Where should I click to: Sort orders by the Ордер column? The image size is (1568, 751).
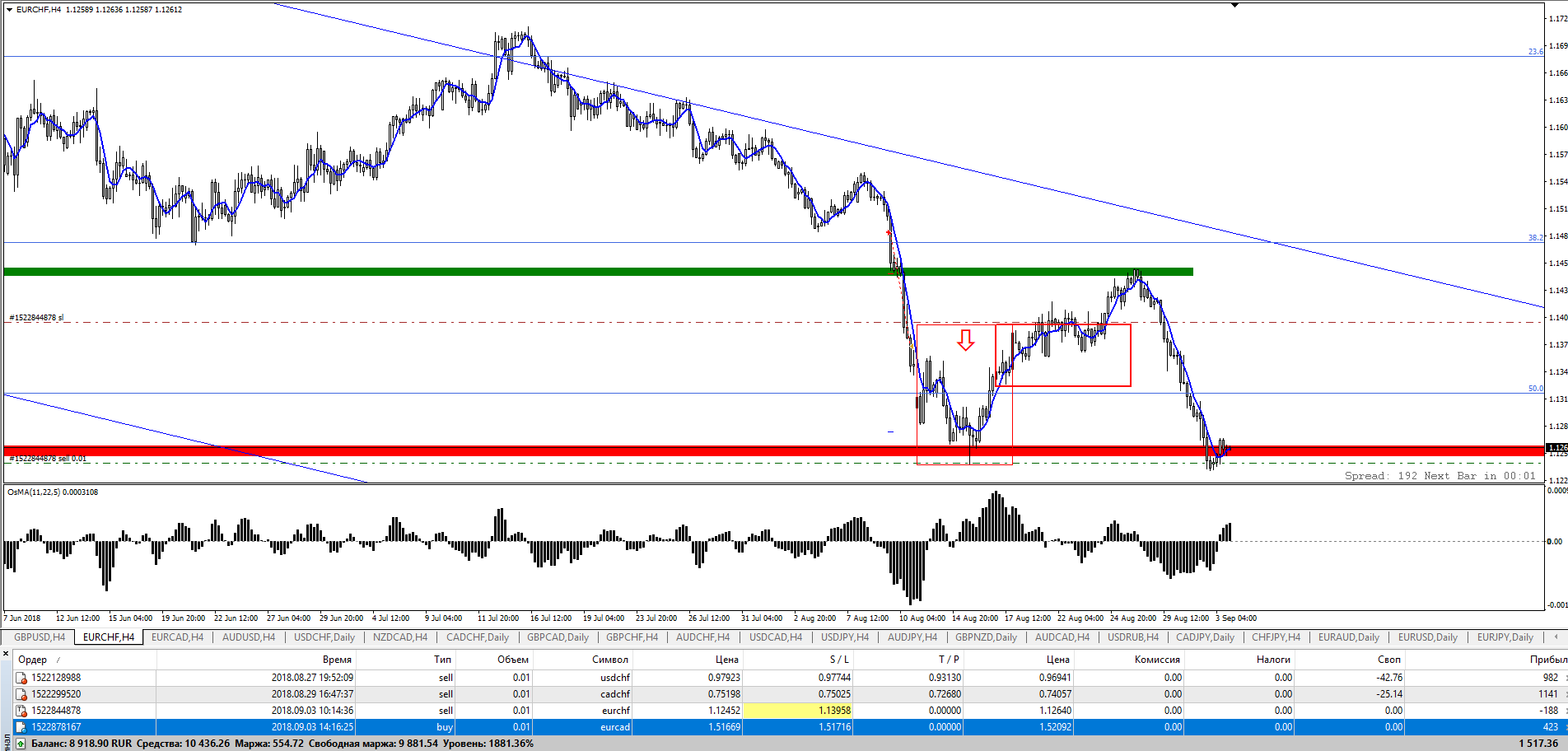click(x=84, y=659)
